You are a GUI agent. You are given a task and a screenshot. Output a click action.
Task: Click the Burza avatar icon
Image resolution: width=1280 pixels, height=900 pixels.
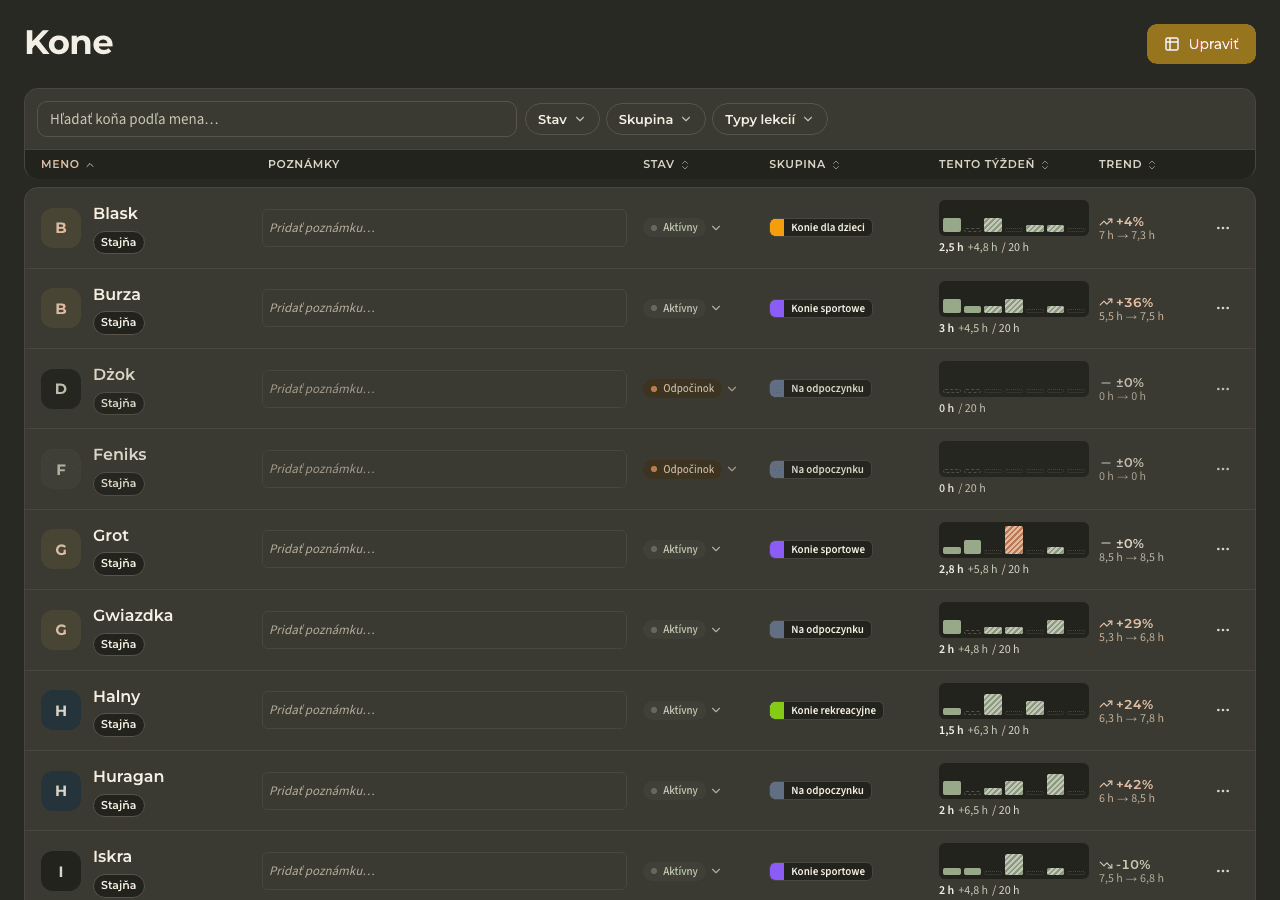click(x=61, y=308)
